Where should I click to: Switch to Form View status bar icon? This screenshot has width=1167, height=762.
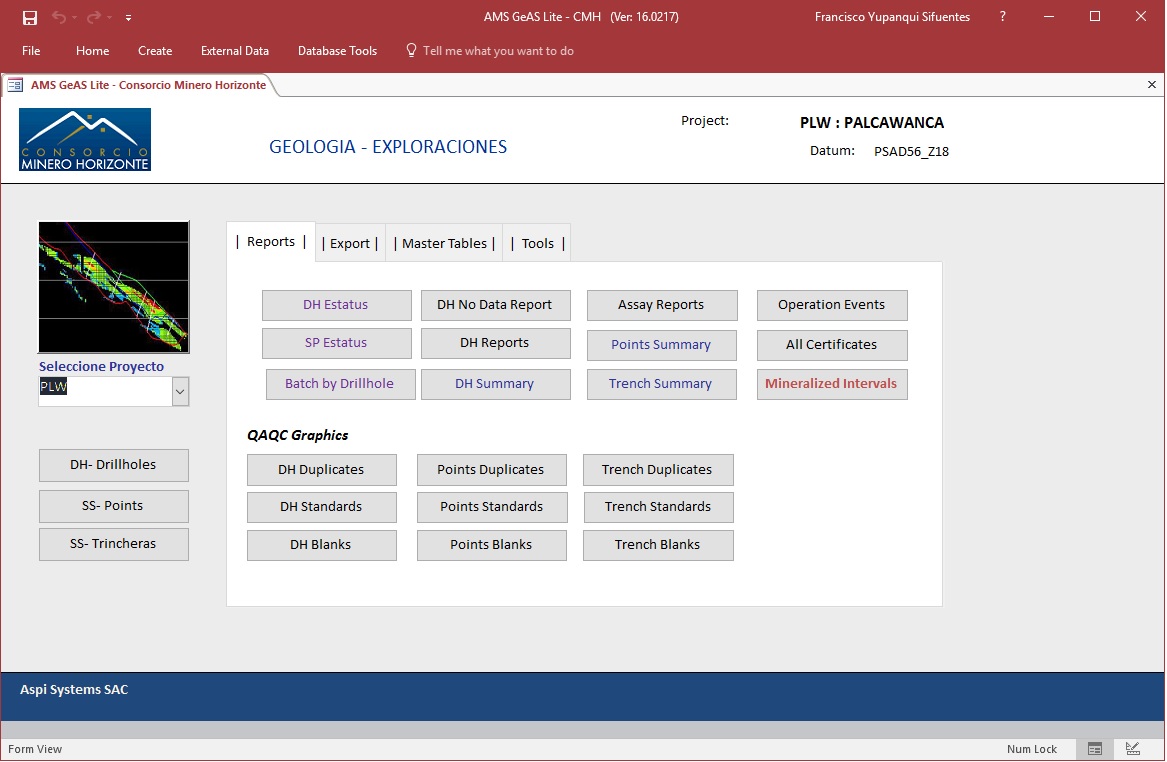pyautogui.click(x=1095, y=749)
